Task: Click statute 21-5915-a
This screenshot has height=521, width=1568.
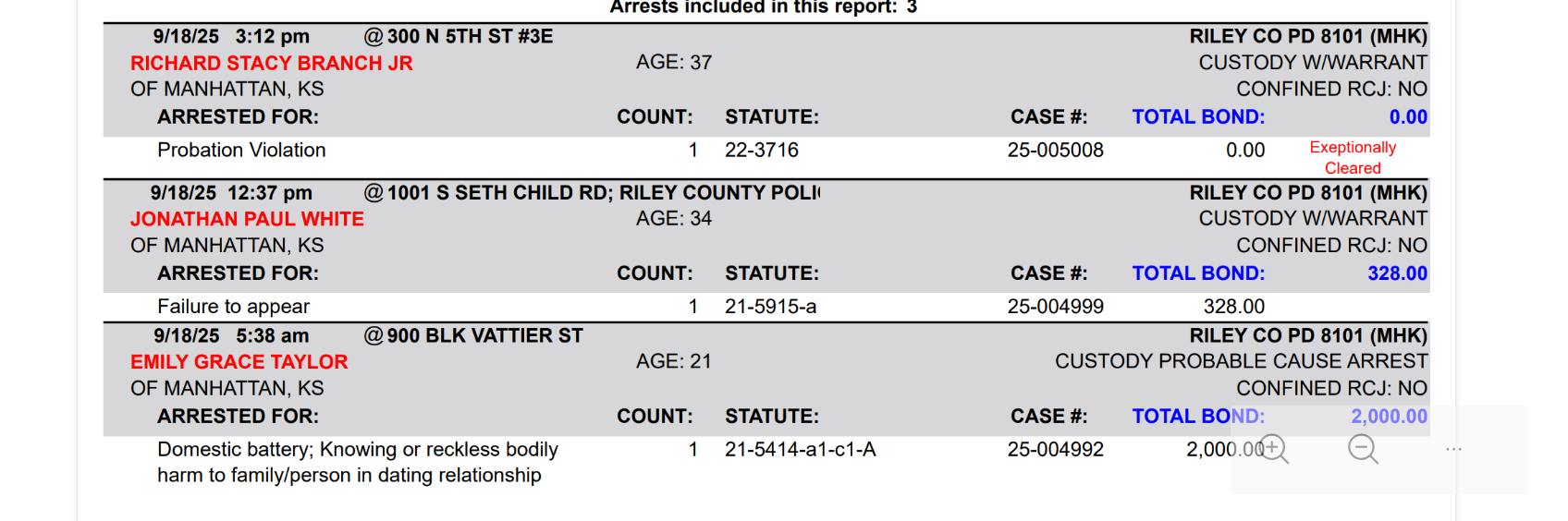Action: click(770, 307)
